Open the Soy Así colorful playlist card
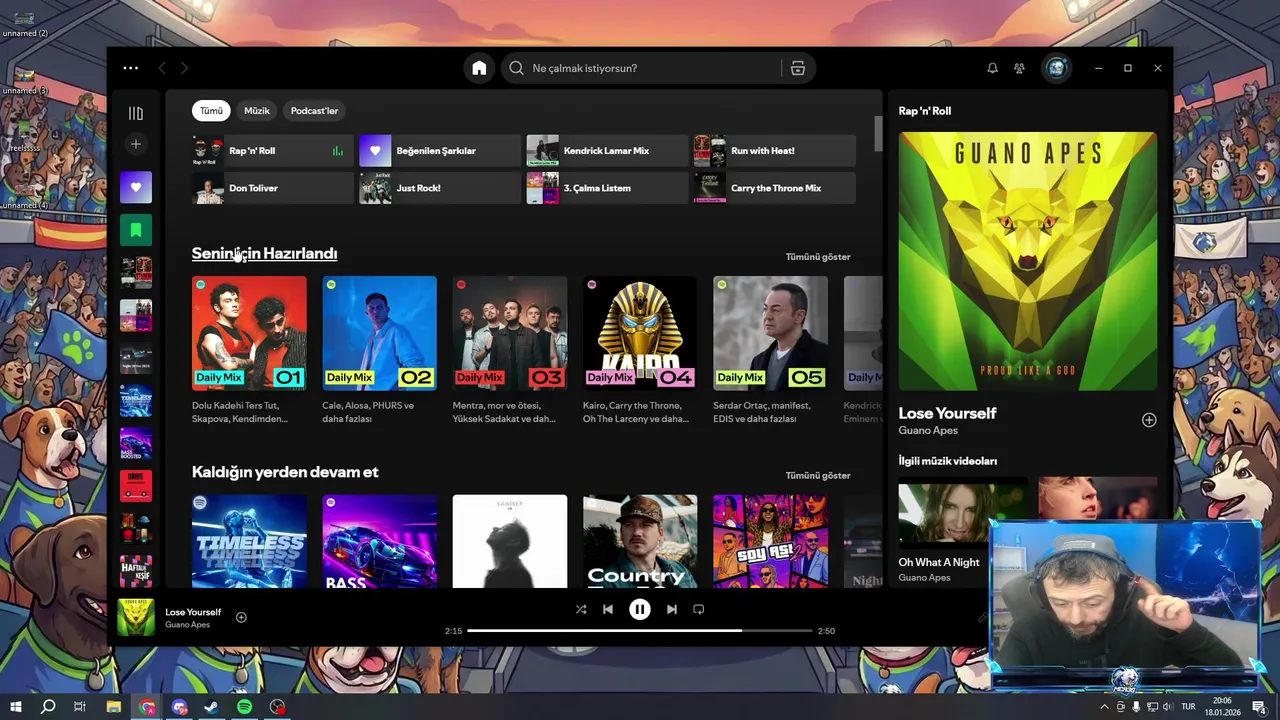 click(x=770, y=541)
